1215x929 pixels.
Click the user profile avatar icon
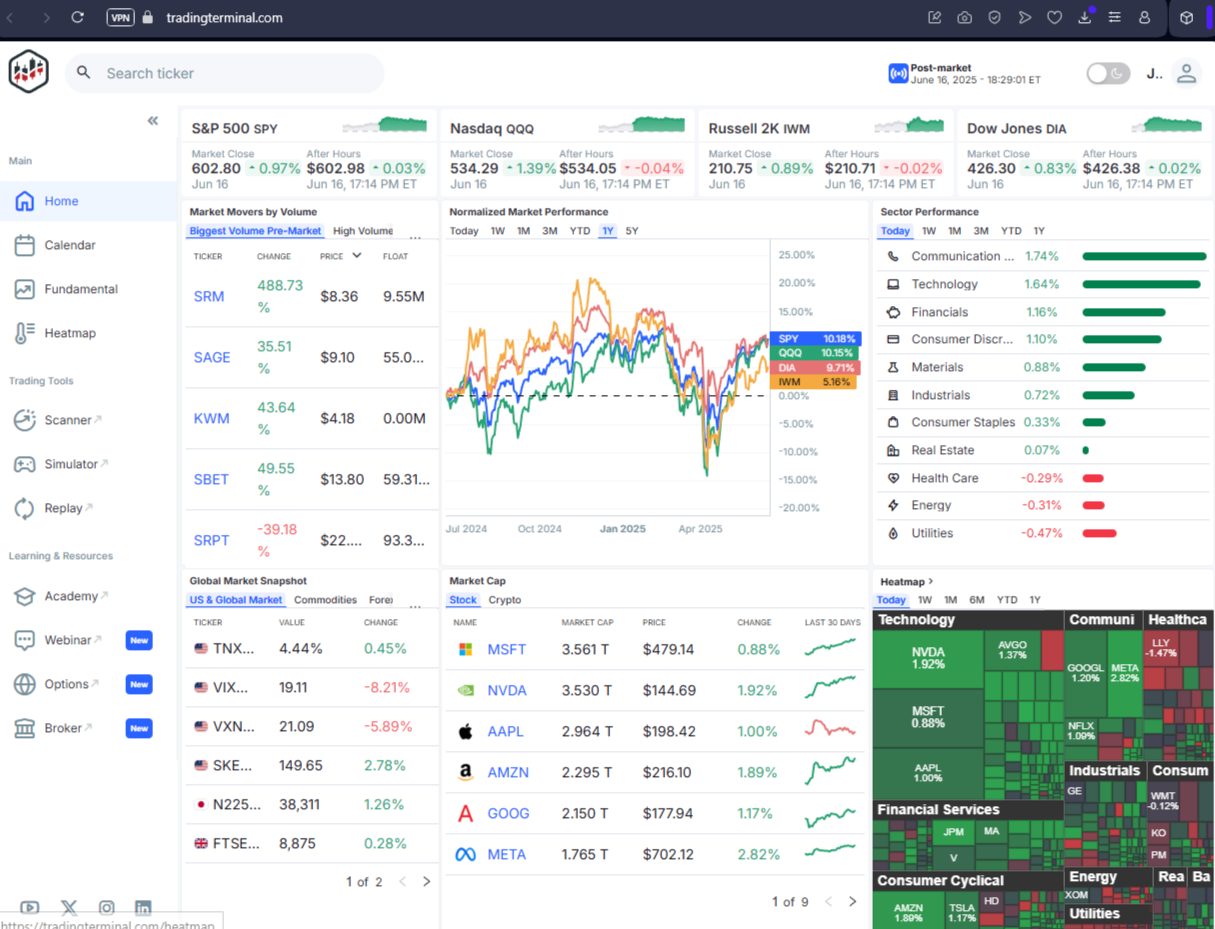coord(1186,73)
